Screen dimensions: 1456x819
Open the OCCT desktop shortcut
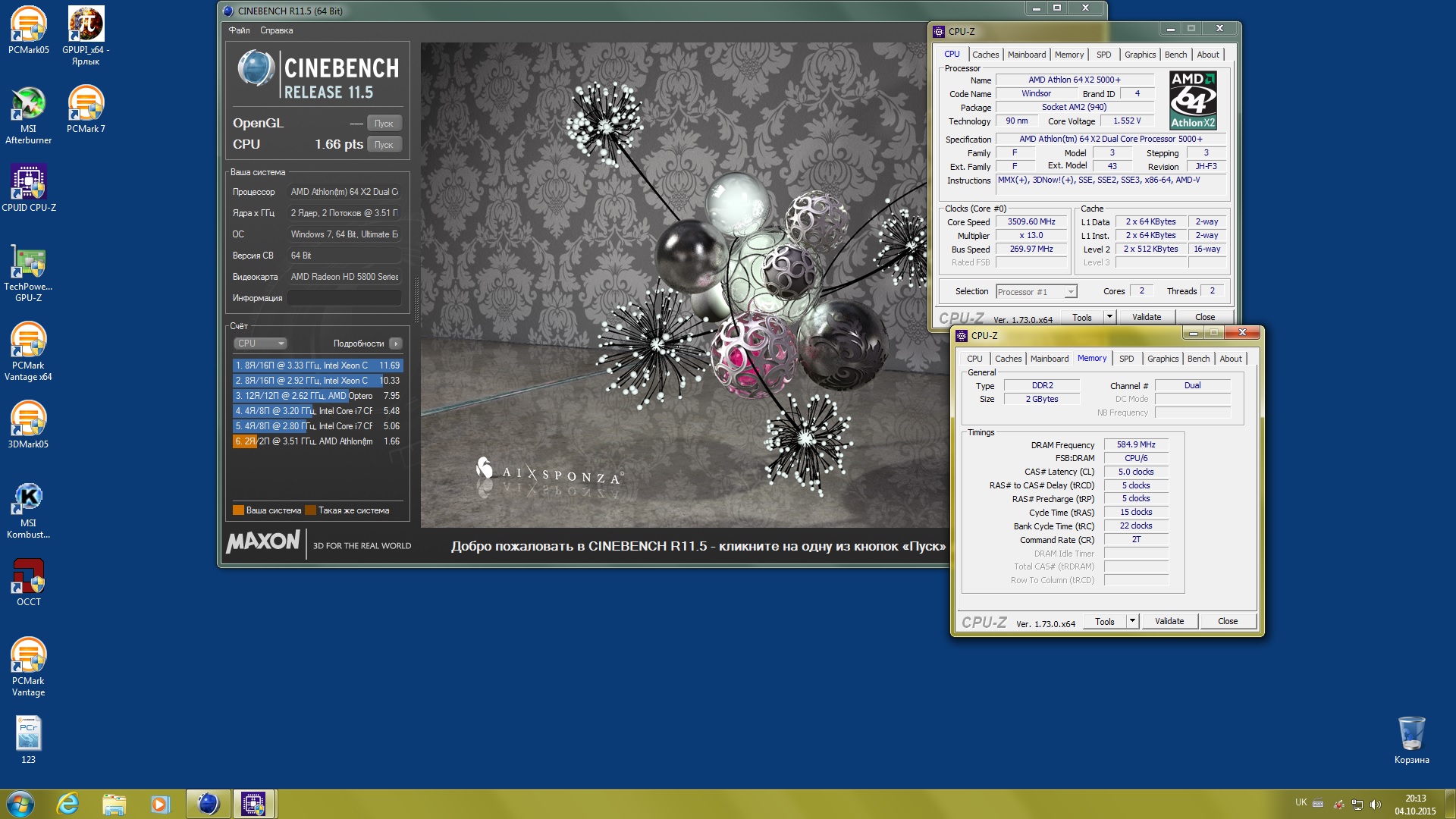[28, 582]
